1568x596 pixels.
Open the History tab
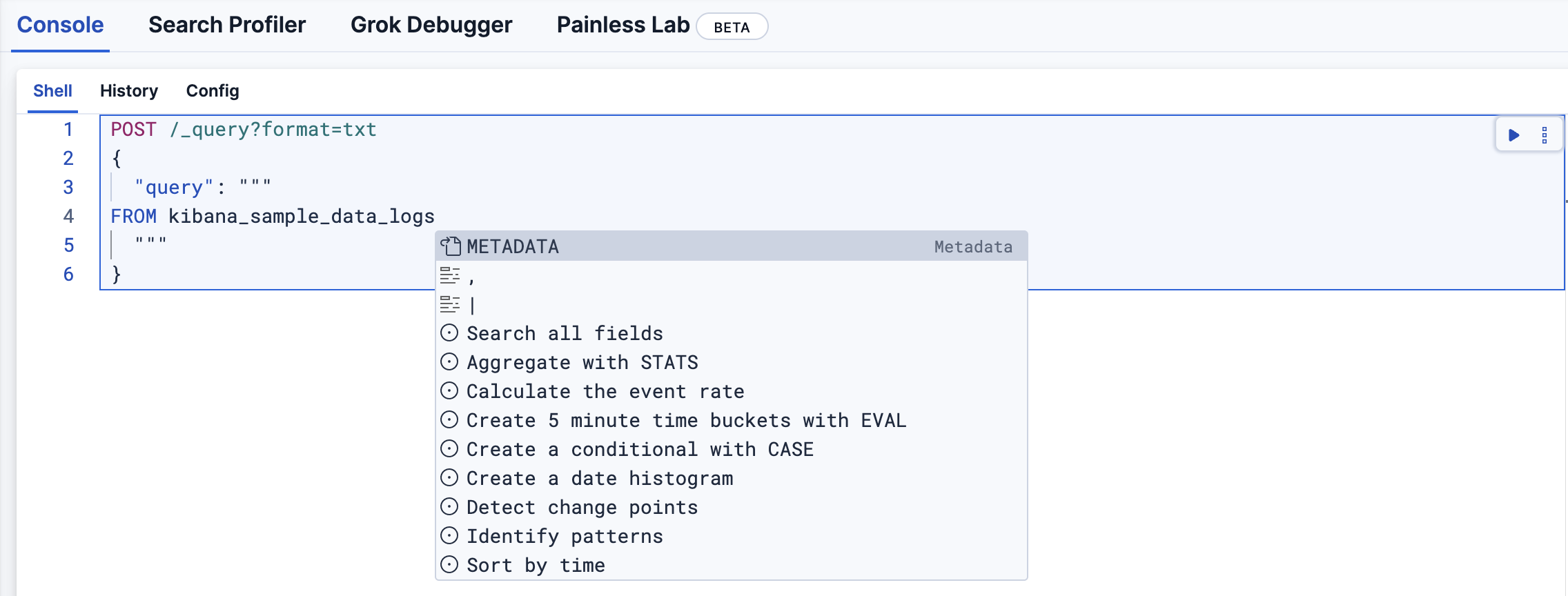[x=128, y=90]
